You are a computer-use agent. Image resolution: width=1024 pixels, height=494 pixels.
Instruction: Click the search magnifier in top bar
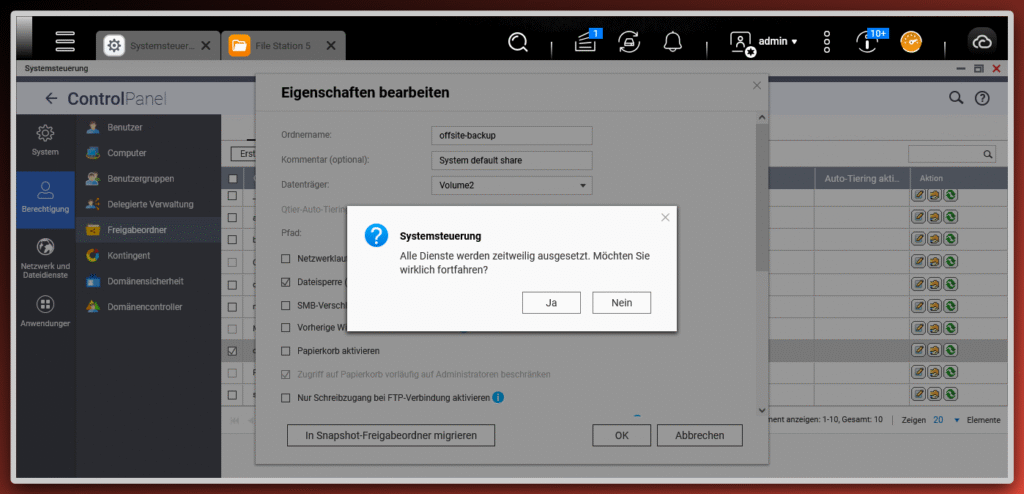[518, 42]
